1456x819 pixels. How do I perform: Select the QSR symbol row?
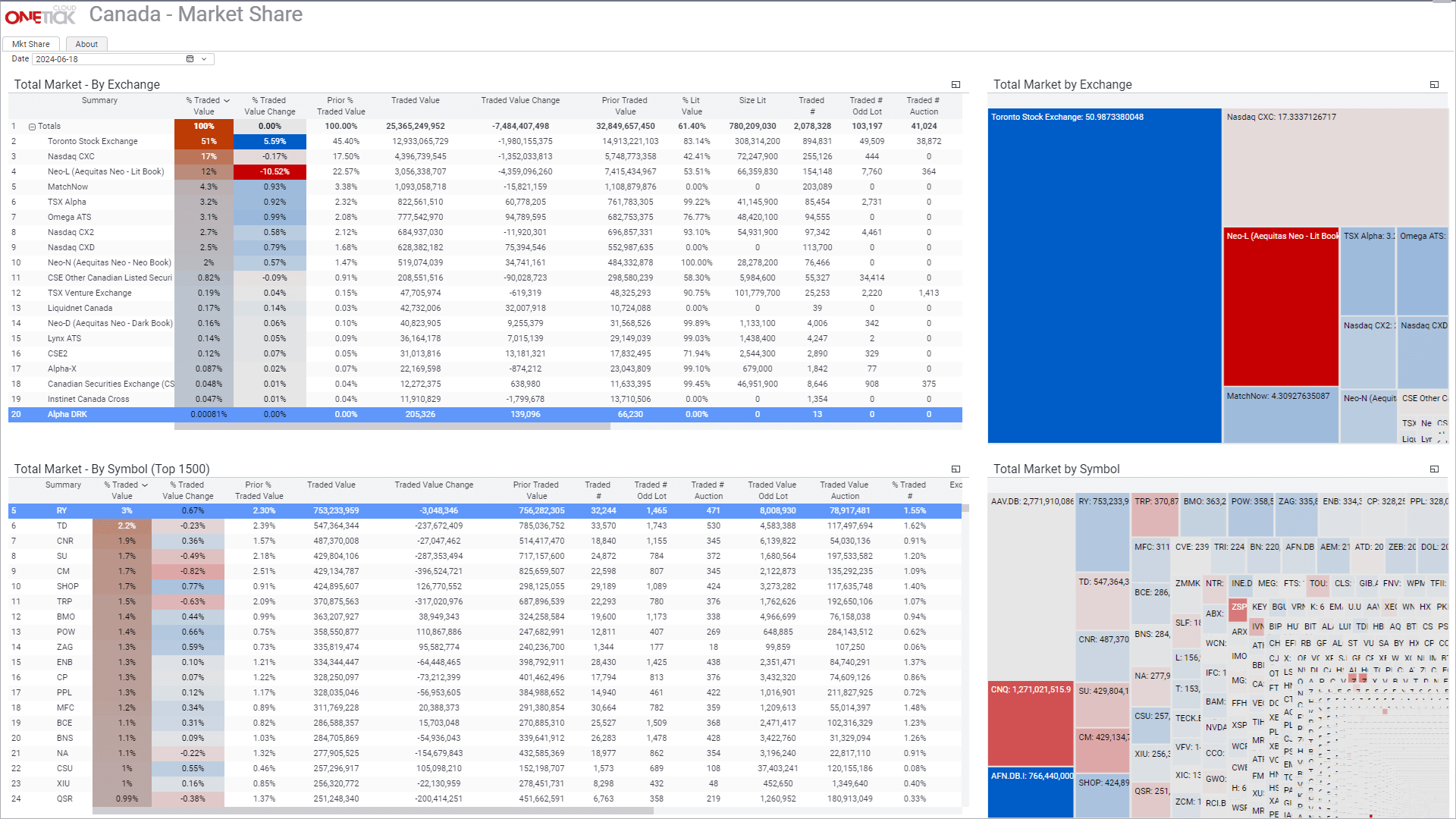[x=485, y=799]
